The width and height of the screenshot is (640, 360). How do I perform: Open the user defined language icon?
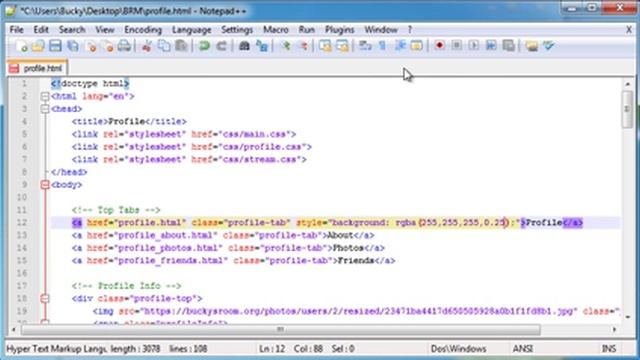[417, 46]
